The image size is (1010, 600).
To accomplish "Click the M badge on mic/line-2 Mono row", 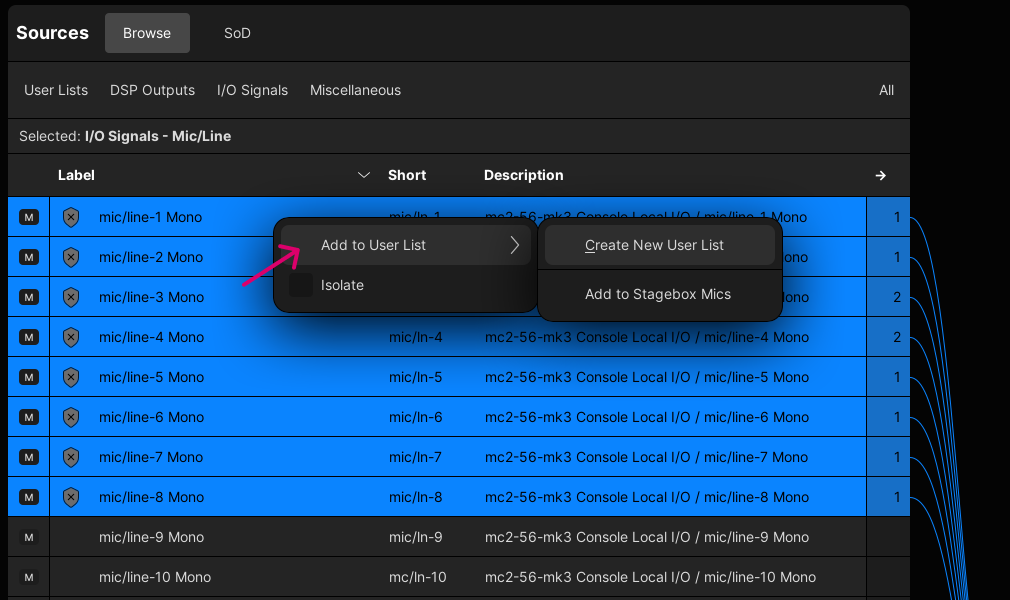I will 29,257.
